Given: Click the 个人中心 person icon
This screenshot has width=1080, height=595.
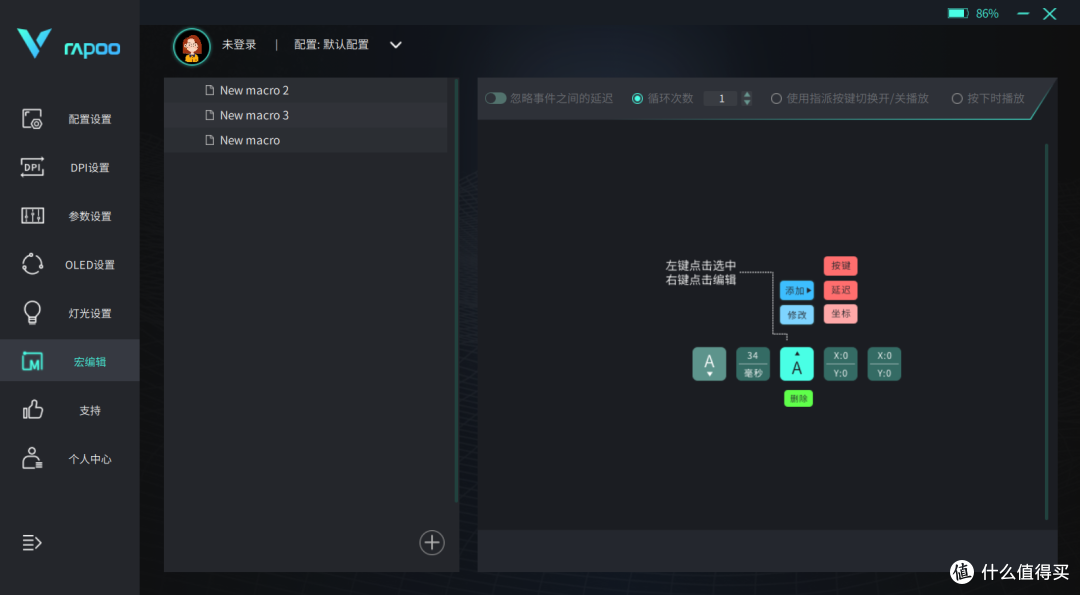Looking at the screenshot, I should coord(32,458).
